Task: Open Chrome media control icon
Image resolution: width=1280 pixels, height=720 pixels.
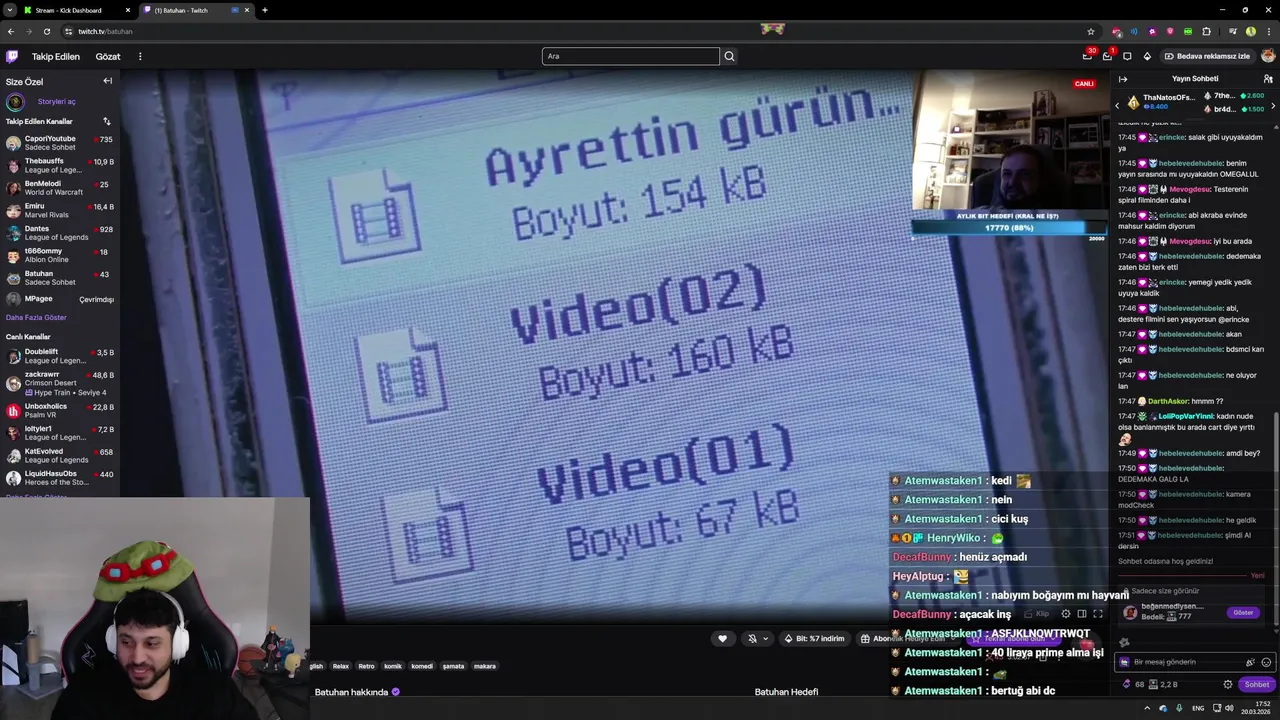Action: [x=1232, y=31]
